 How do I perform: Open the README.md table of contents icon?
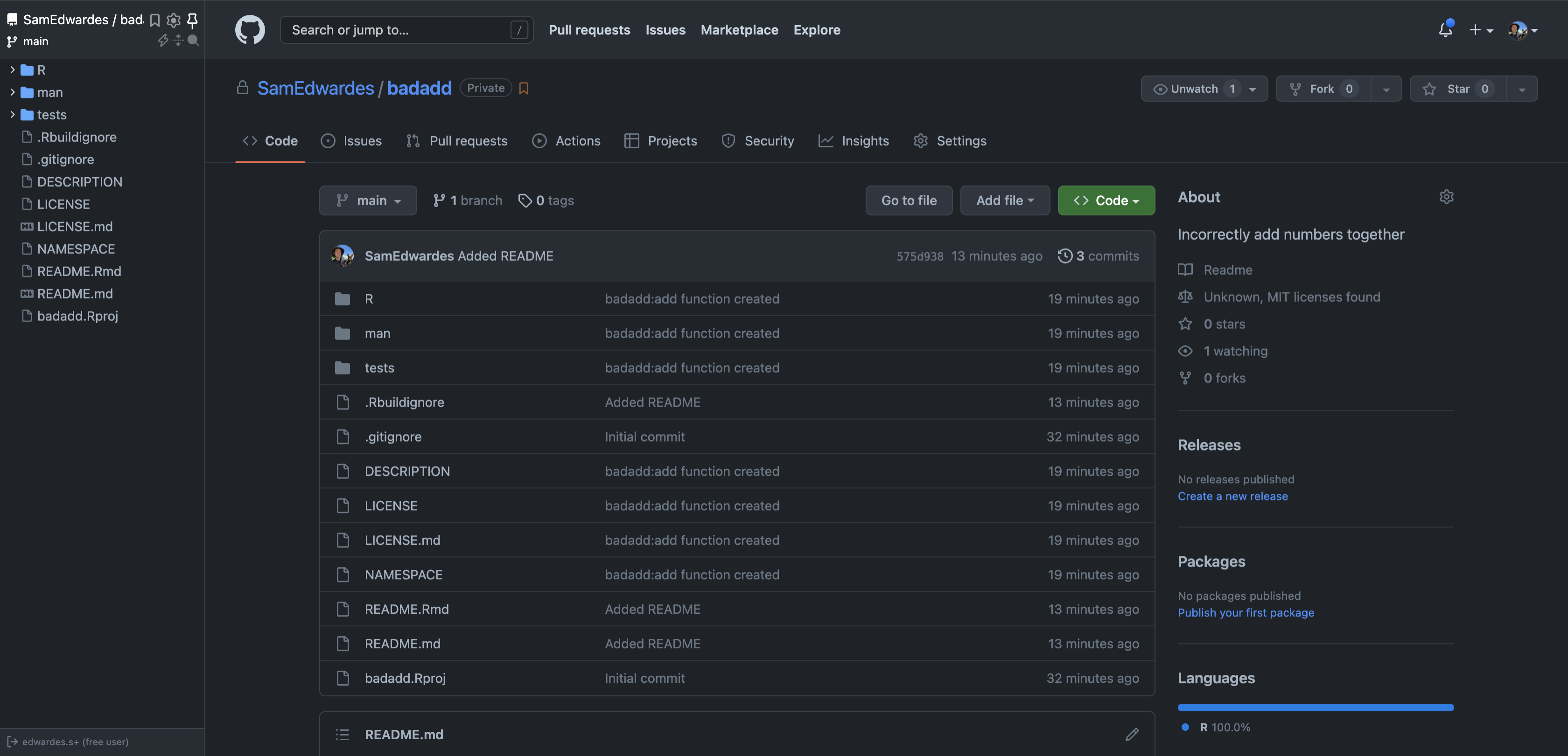coord(342,734)
